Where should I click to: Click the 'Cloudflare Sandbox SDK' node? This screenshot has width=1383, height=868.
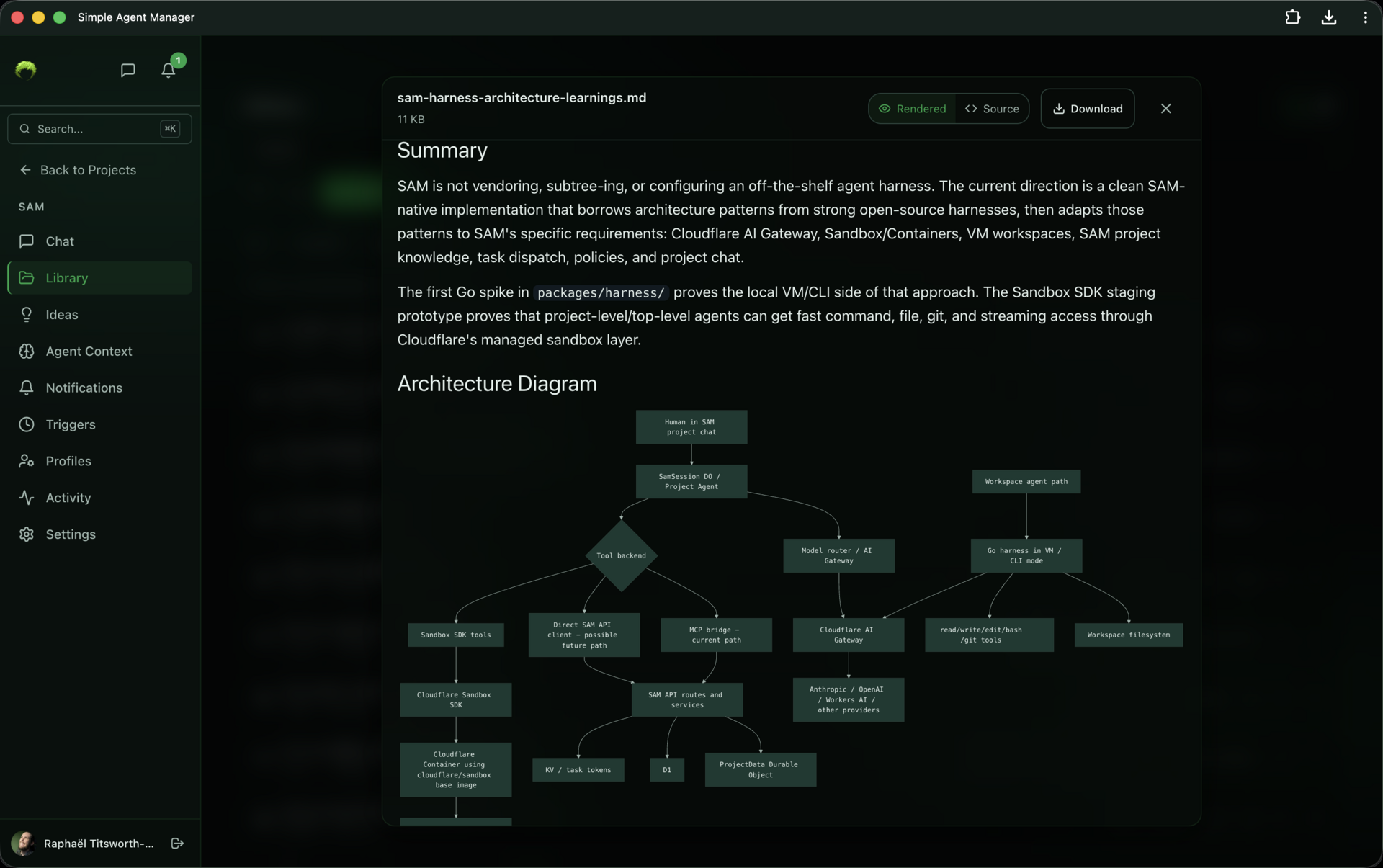pos(455,700)
